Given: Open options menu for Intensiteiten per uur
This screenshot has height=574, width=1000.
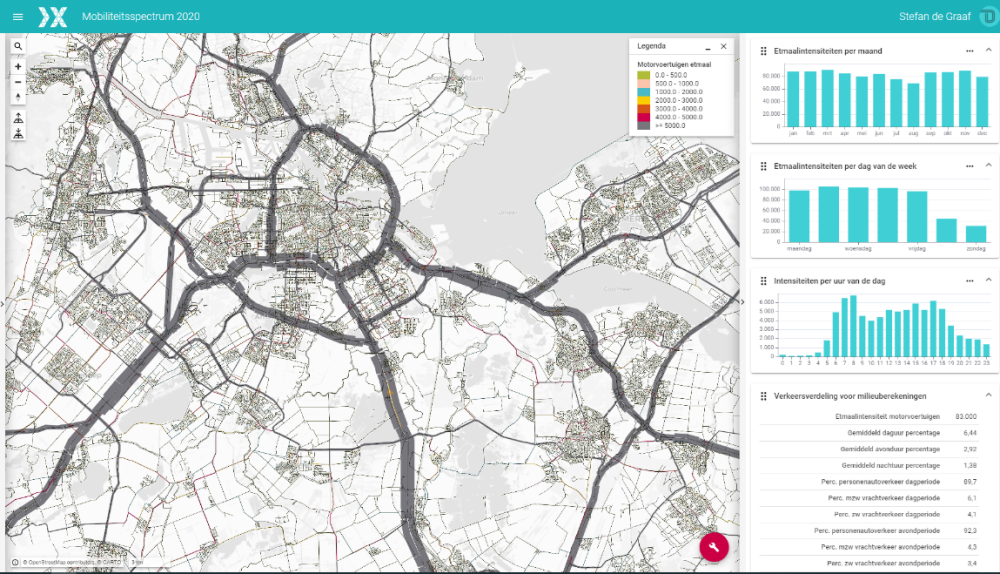Looking at the screenshot, I should pos(969,281).
